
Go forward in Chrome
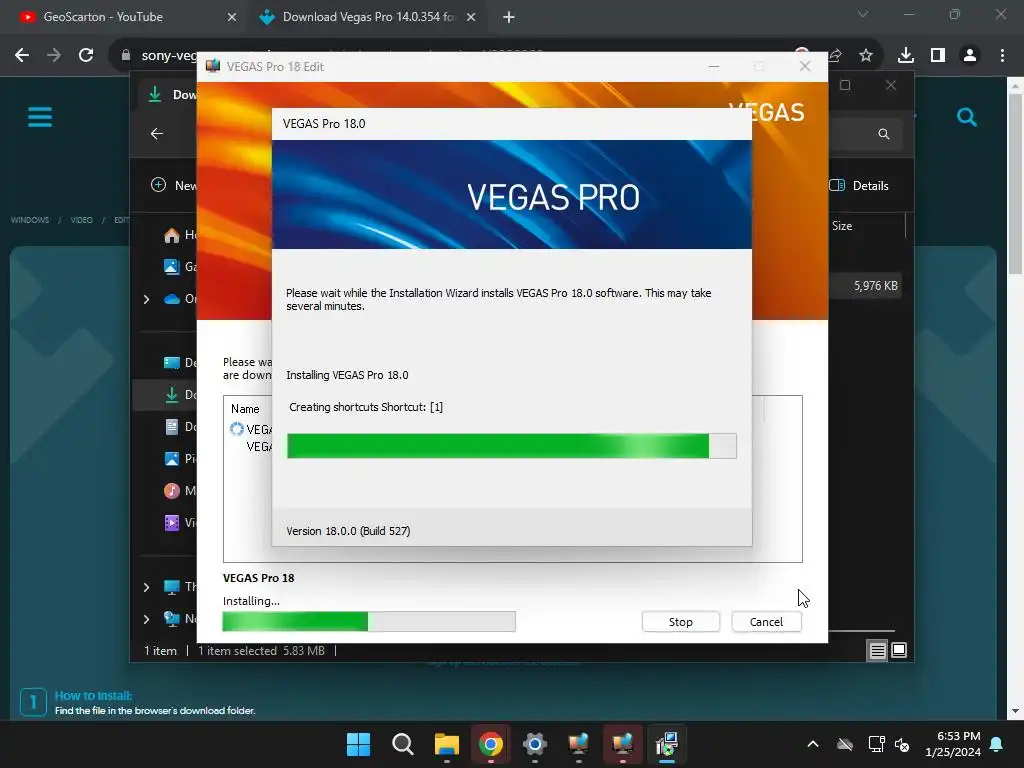pos(54,56)
